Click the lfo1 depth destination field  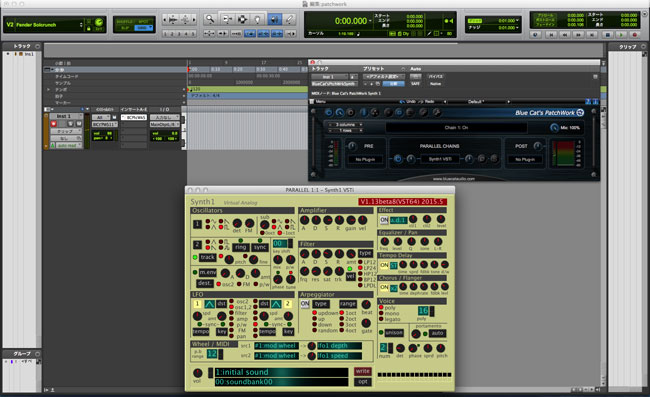pos(339,346)
